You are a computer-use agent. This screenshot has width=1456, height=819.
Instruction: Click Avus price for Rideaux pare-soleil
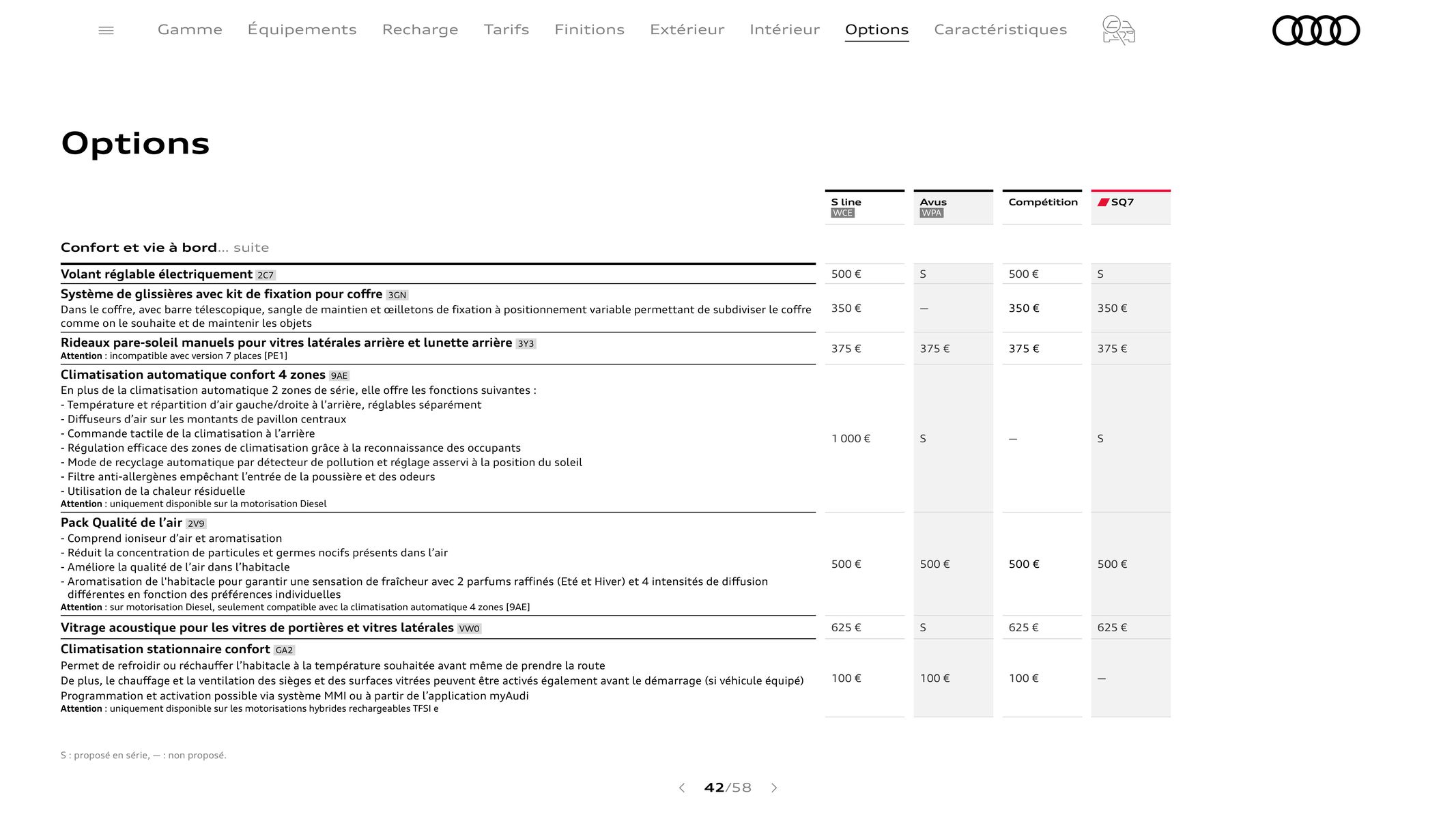[x=934, y=349]
